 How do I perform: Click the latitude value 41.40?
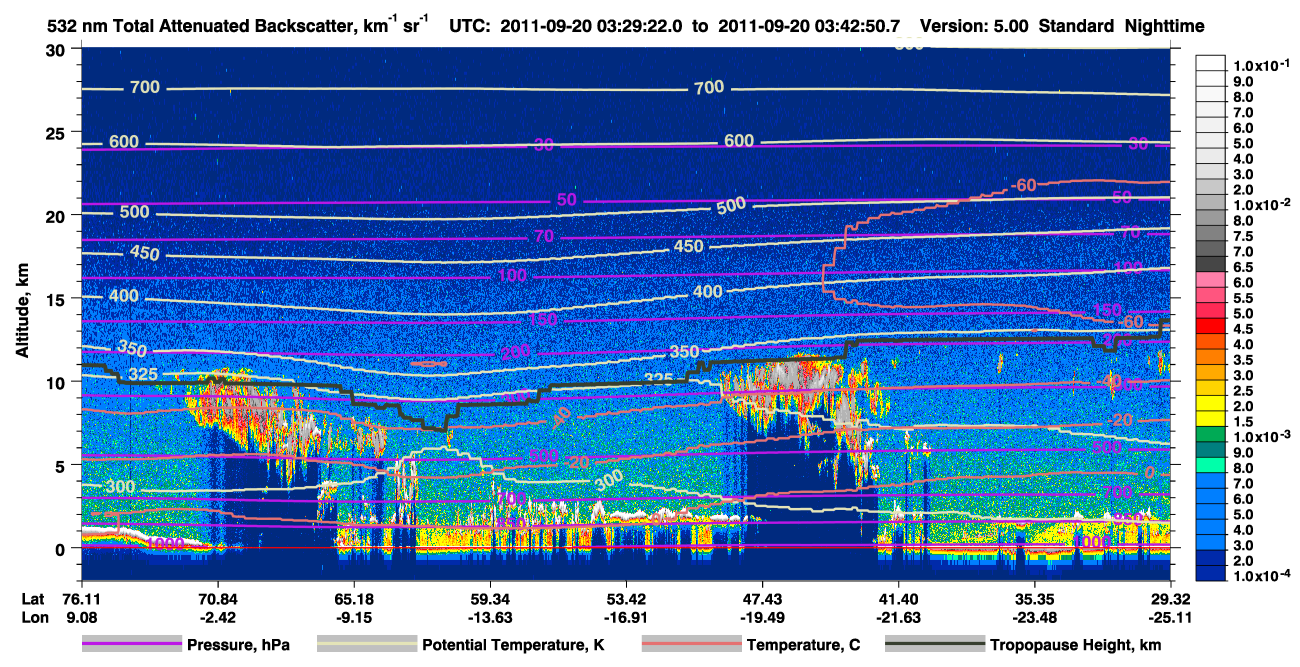898,598
